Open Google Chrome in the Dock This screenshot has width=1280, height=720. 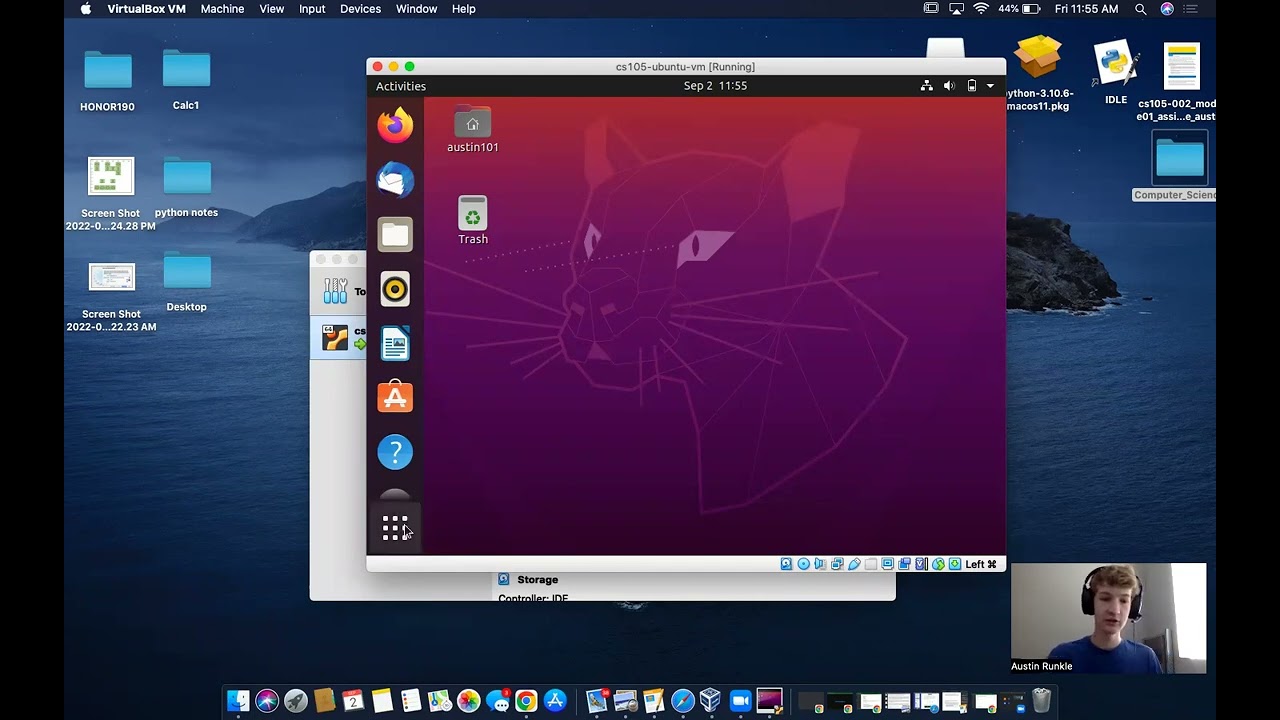point(526,701)
